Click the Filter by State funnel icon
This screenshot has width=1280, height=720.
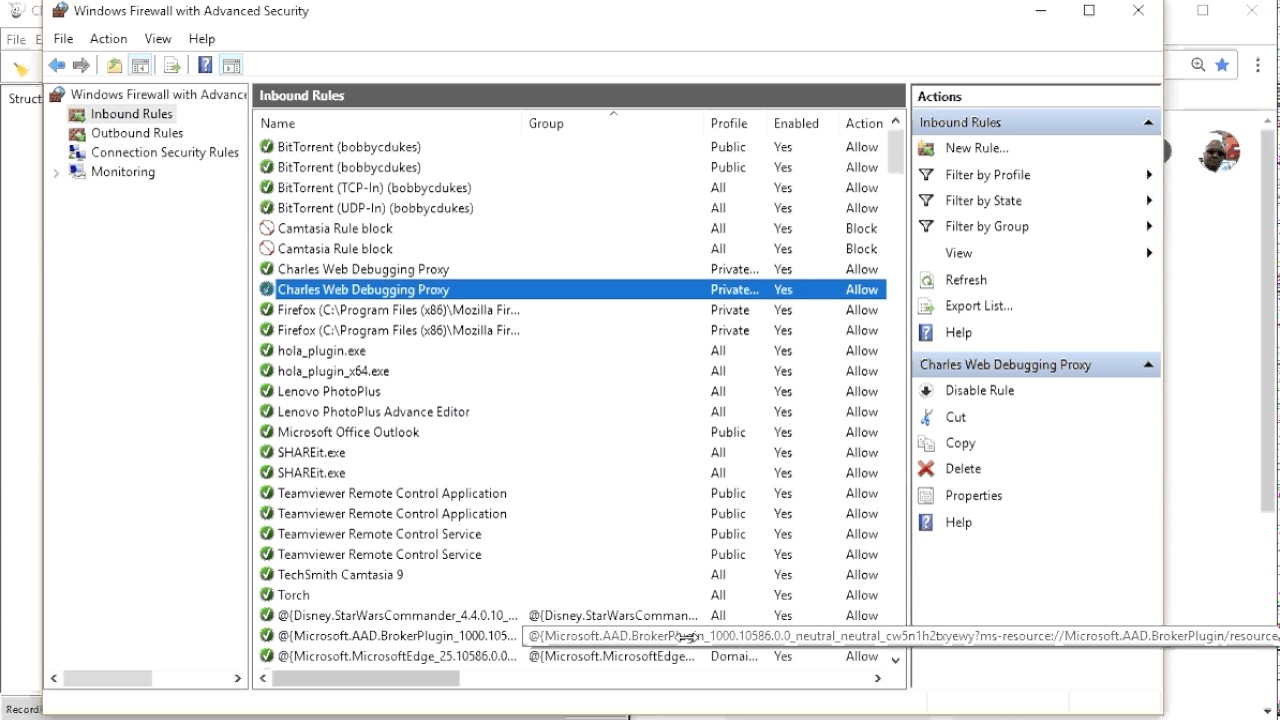click(x=926, y=201)
